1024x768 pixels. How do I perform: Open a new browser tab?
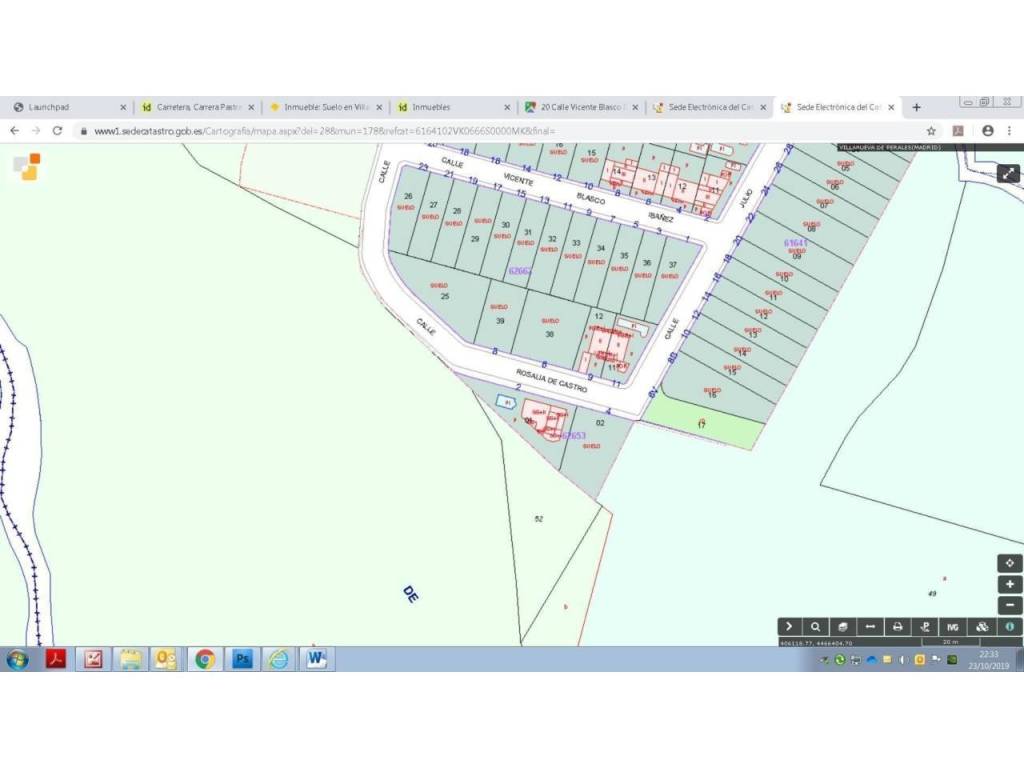(916, 107)
